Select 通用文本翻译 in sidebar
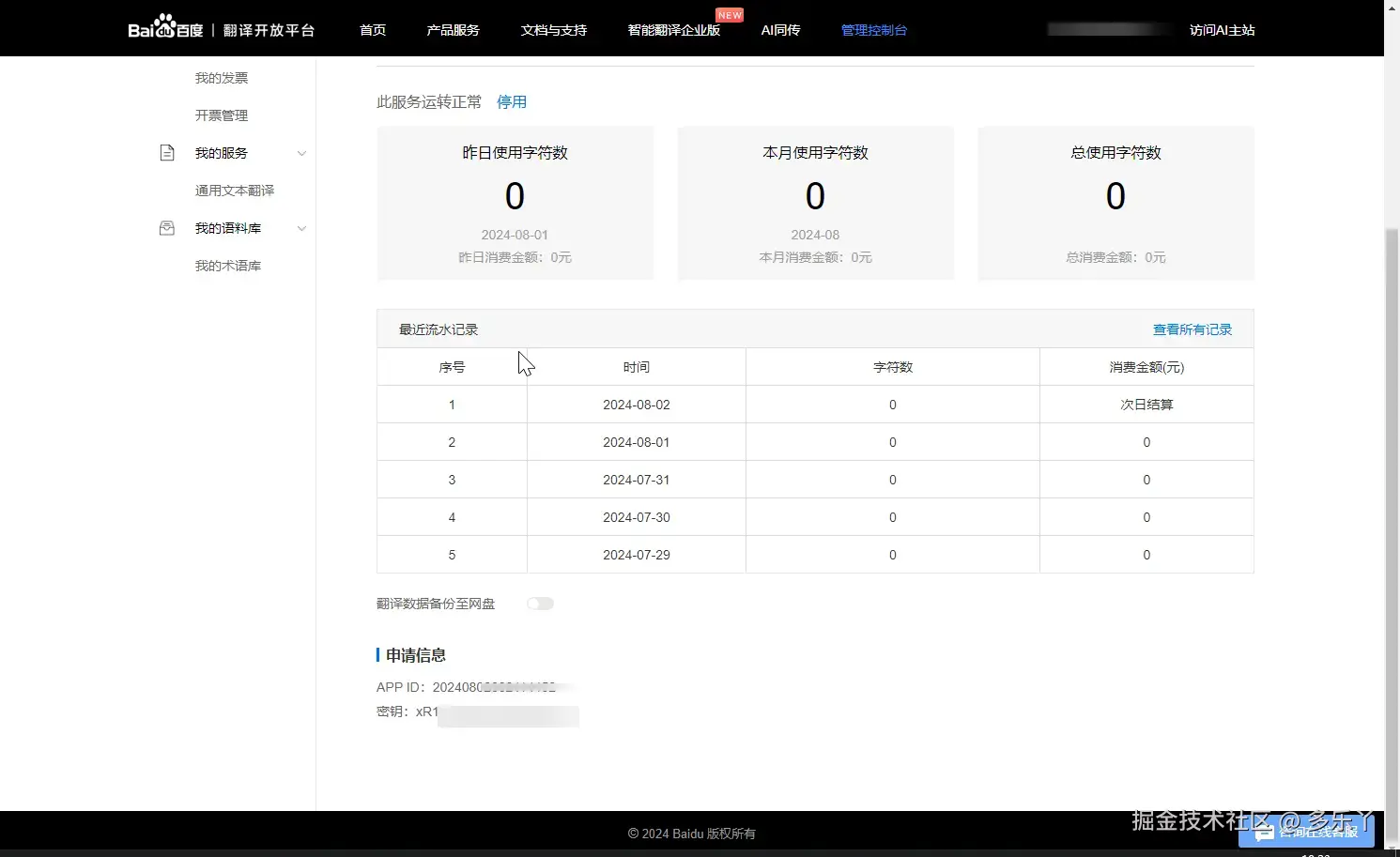The image size is (1400, 857). point(235,191)
